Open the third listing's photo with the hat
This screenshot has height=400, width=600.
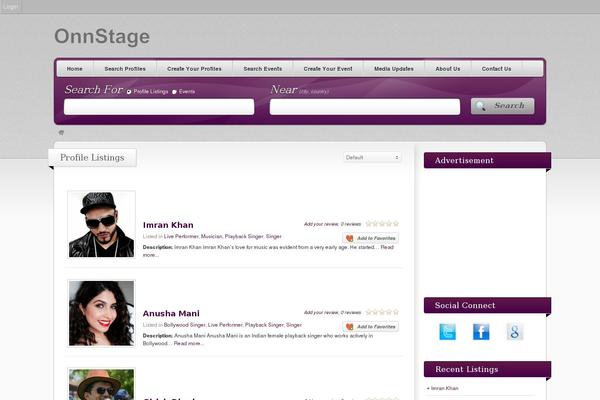coord(101,384)
